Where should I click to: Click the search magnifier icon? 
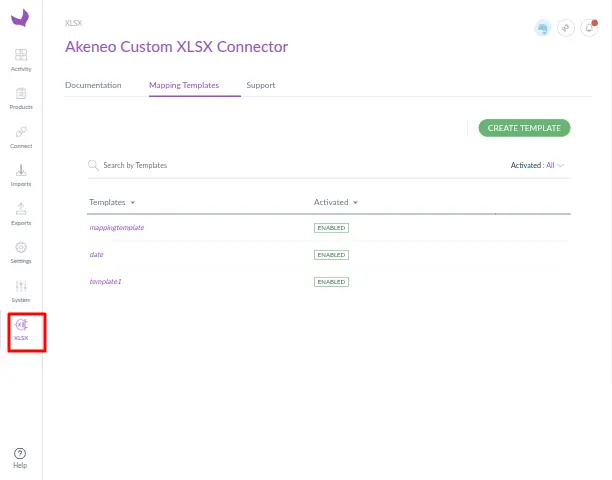(93, 165)
